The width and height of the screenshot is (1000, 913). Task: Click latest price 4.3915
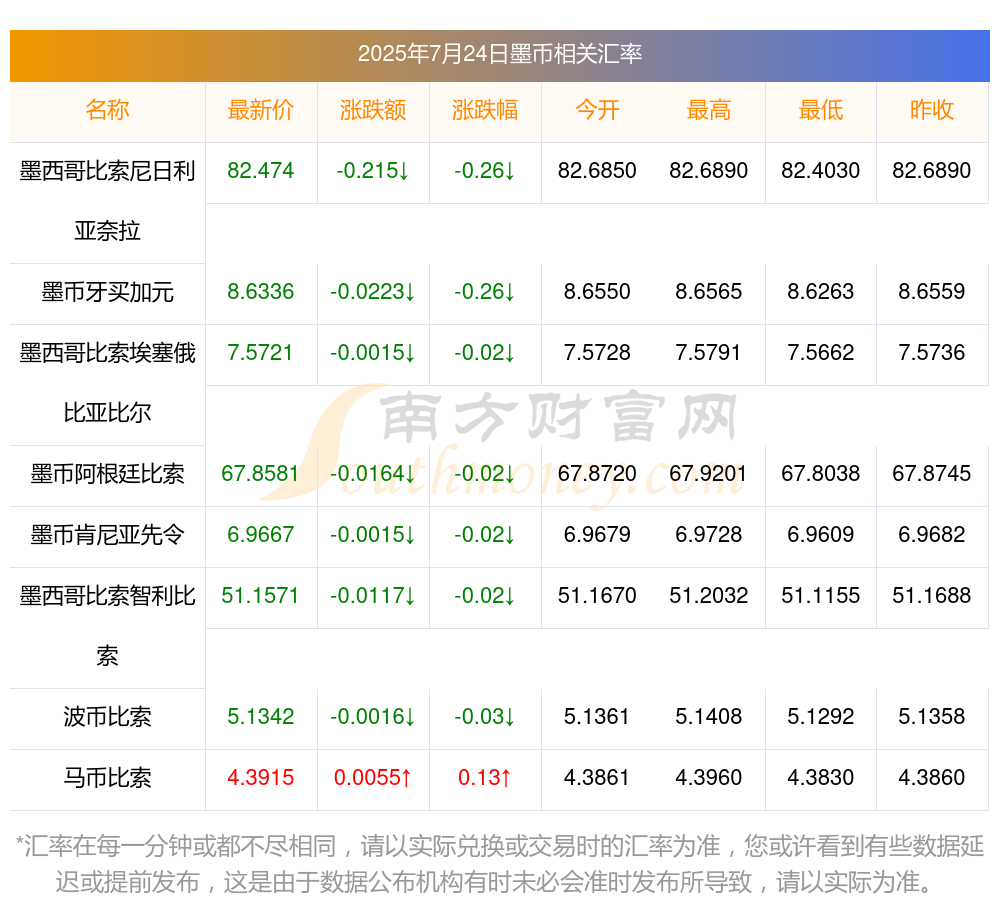[x=260, y=778]
